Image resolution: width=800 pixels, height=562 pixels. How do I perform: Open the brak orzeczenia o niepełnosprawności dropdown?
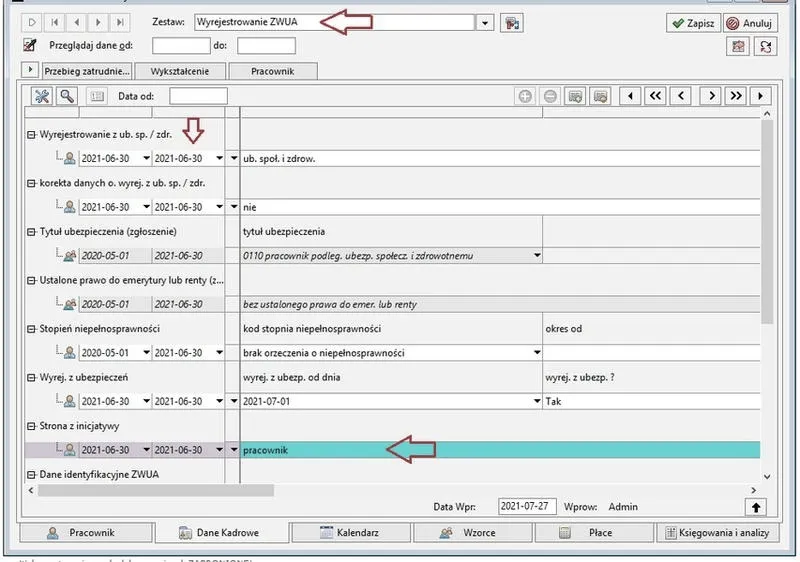click(x=537, y=352)
